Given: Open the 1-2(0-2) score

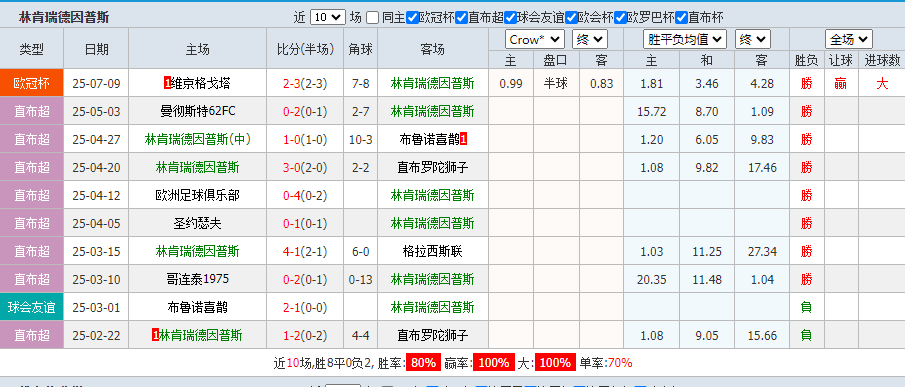Looking at the screenshot, I should pos(305,335).
